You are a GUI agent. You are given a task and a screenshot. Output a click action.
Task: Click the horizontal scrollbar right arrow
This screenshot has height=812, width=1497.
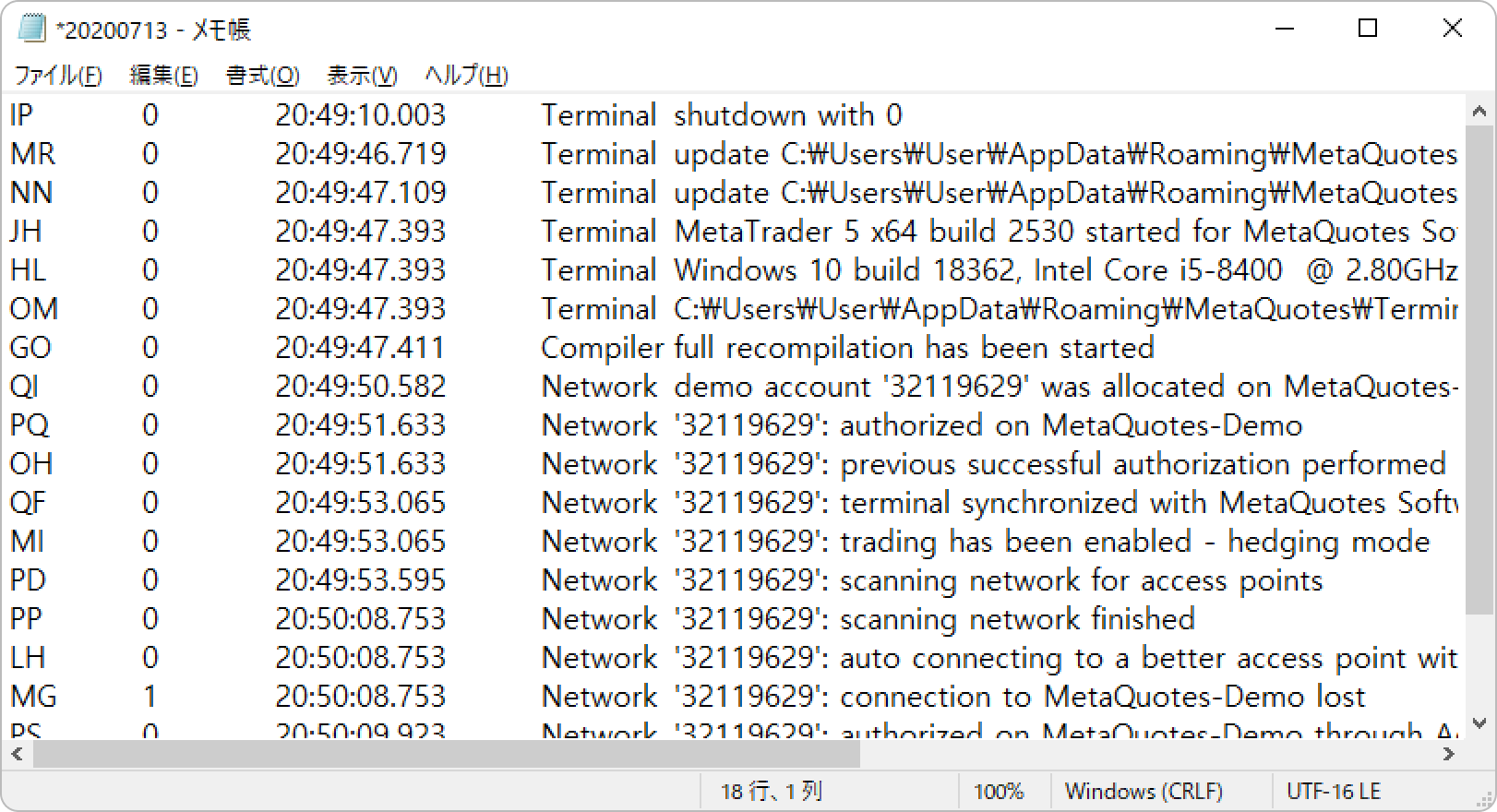pos(1448,755)
